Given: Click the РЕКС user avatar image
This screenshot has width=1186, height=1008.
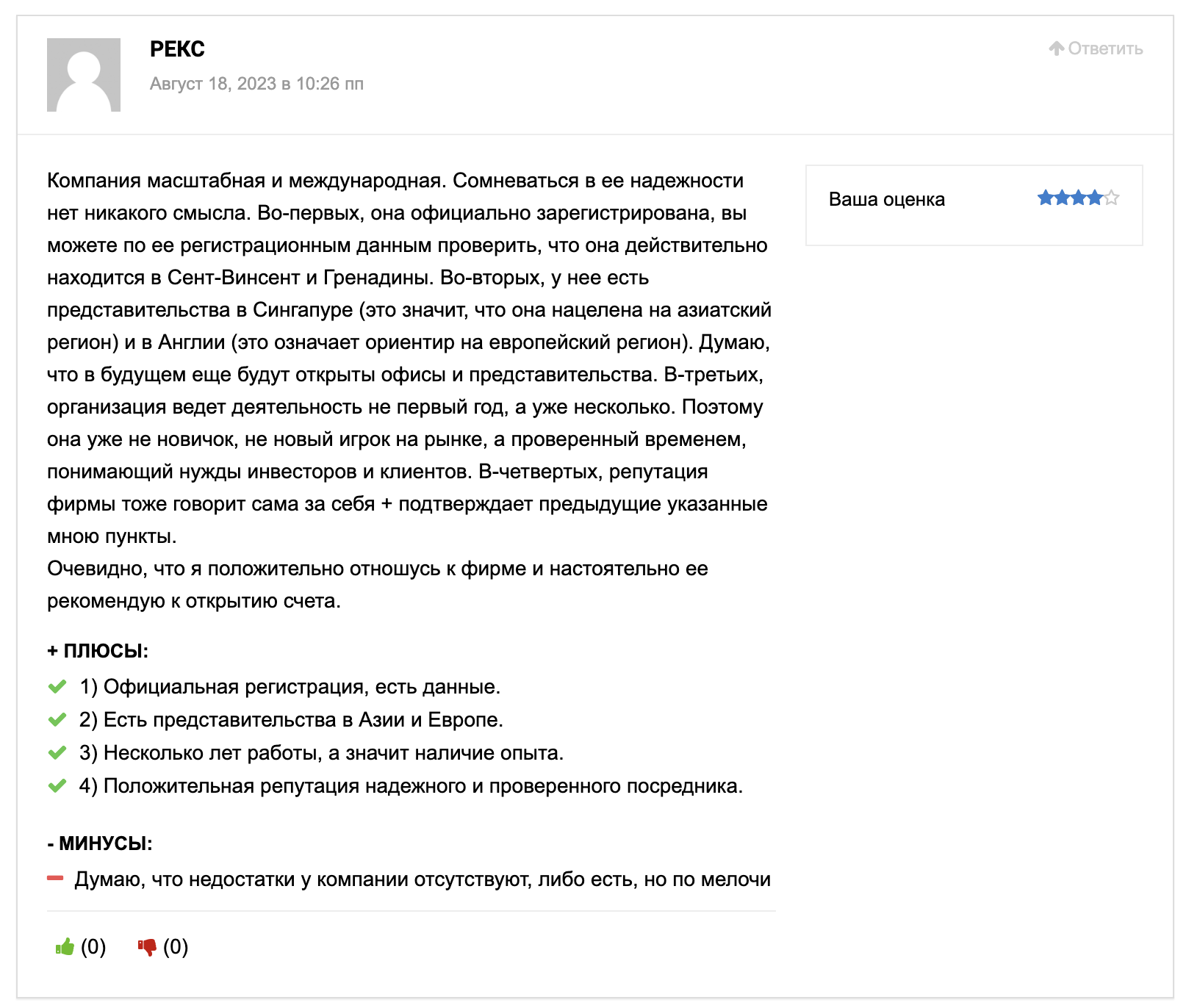Looking at the screenshot, I should point(84,75).
